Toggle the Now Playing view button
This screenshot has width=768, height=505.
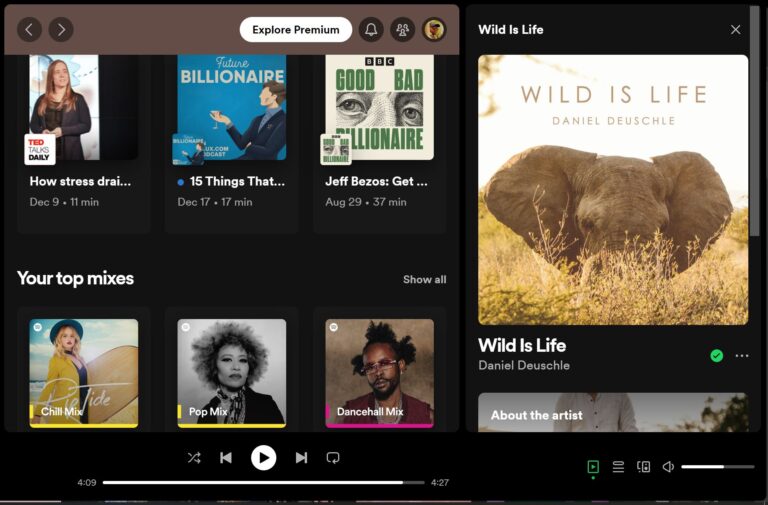point(593,467)
